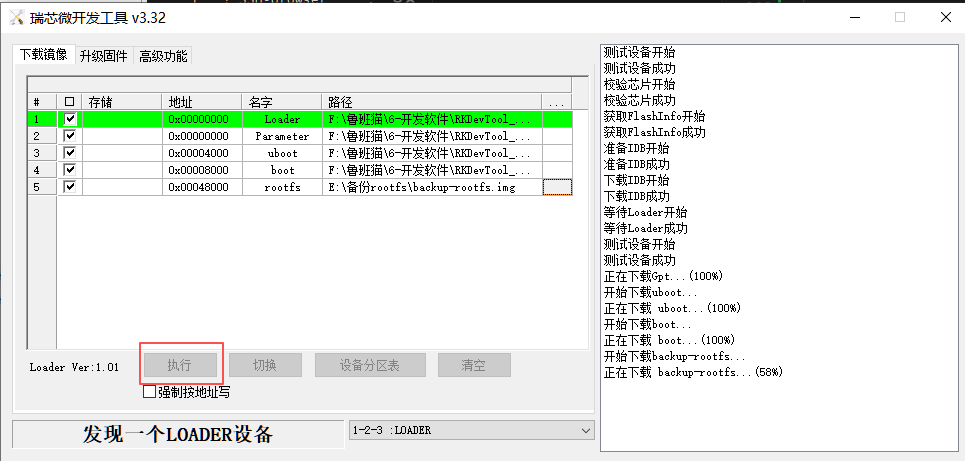This screenshot has height=461, width=965.
Task: Click the path cell of the Parameter row
Action: [432, 136]
